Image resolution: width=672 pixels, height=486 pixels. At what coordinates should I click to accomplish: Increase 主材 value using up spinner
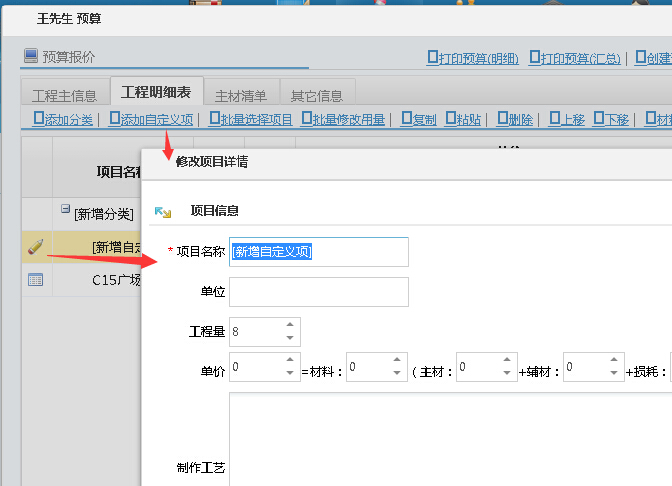(504, 360)
